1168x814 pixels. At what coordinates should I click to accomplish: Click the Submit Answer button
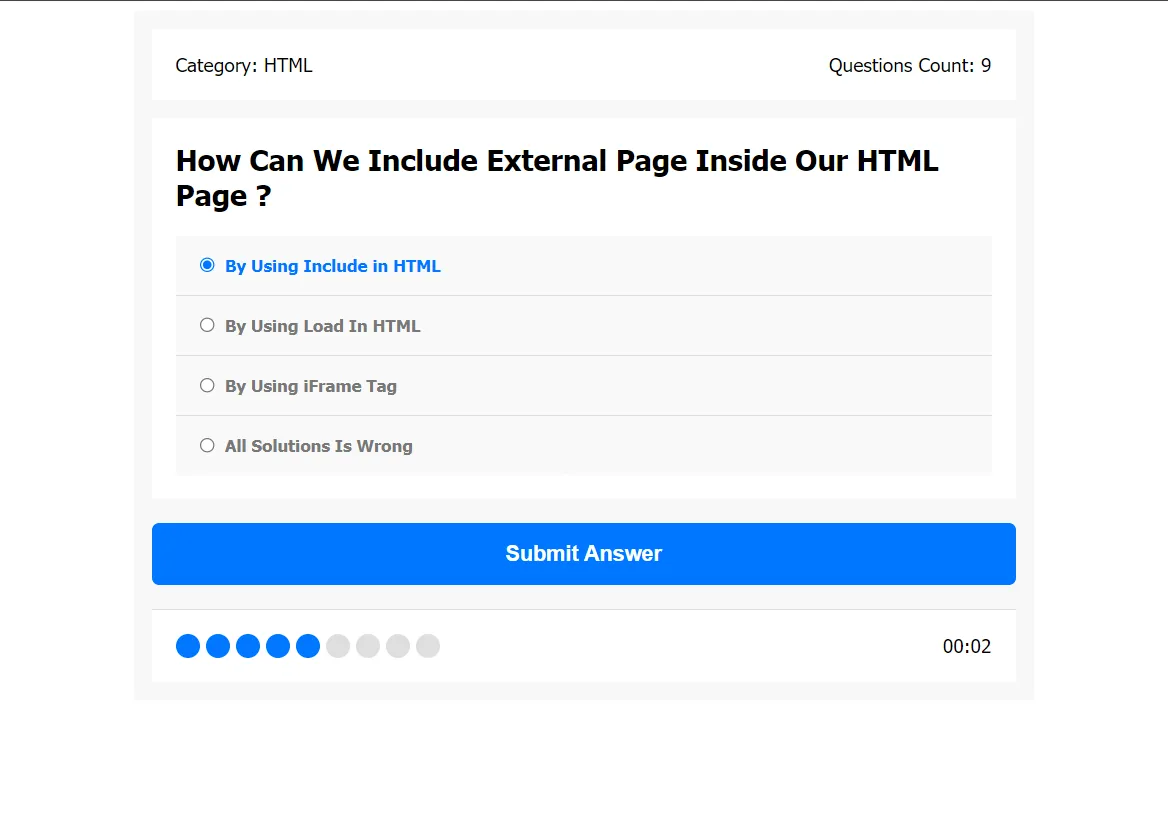coord(584,554)
